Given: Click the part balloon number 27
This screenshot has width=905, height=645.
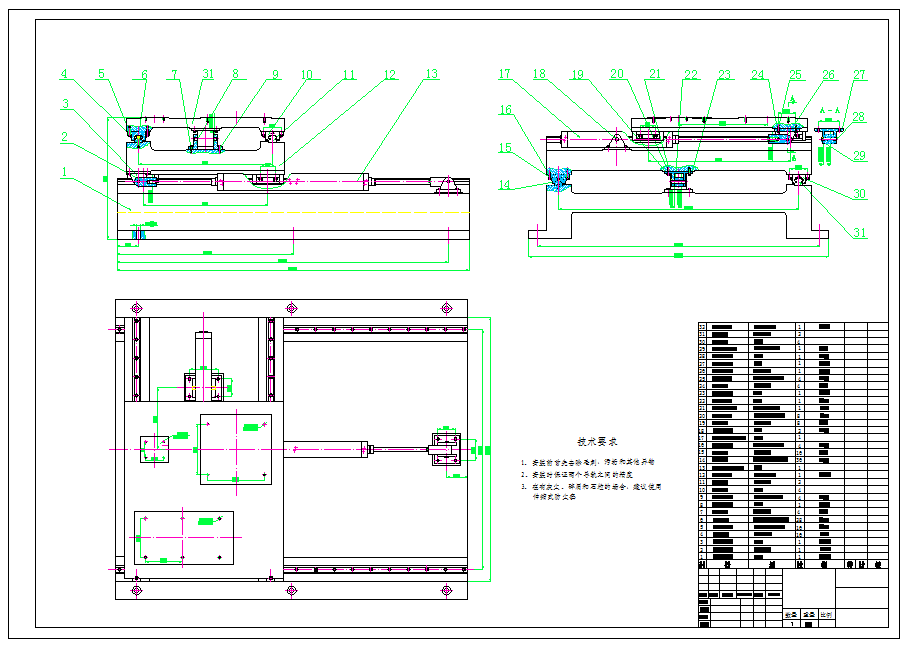Looking at the screenshot, I should (x=859, y=74).
